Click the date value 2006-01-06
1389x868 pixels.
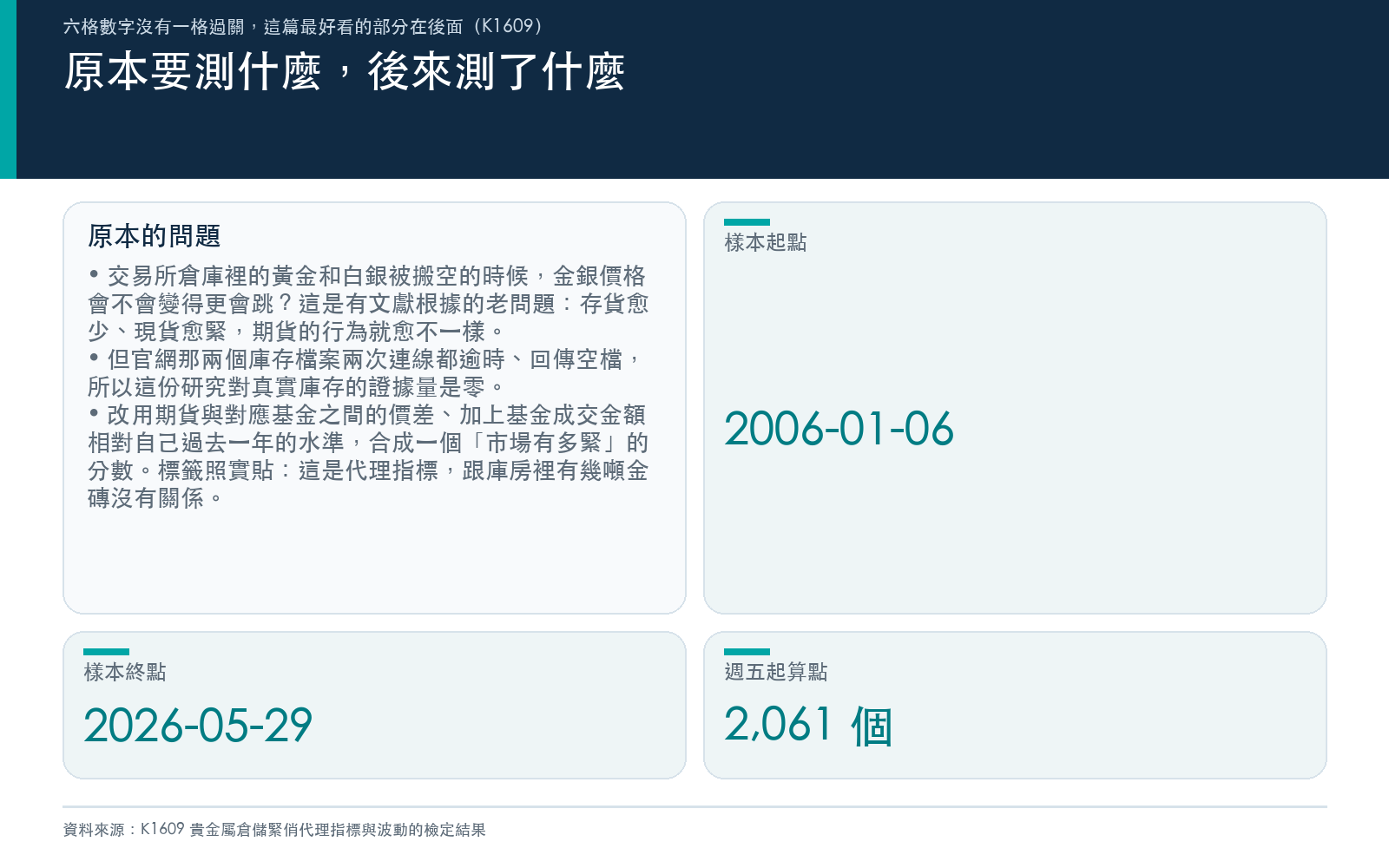pyautogui.click(x=839, y=429)
